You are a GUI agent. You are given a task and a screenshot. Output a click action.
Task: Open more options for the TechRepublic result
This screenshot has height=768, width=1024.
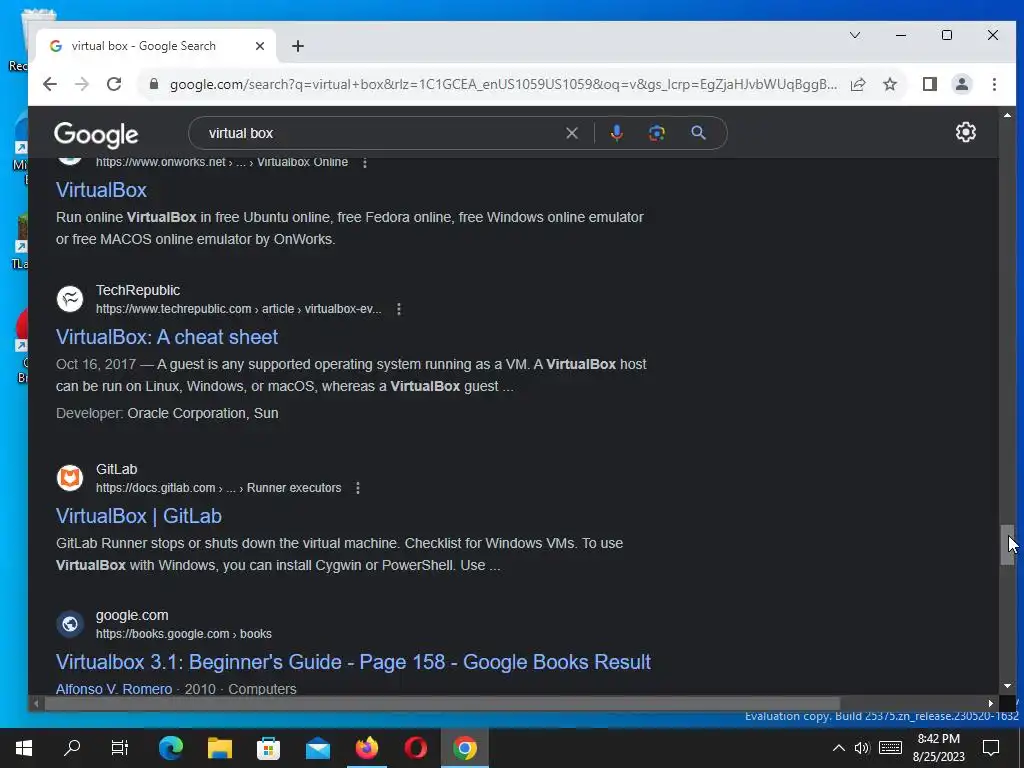coord(399,309)
